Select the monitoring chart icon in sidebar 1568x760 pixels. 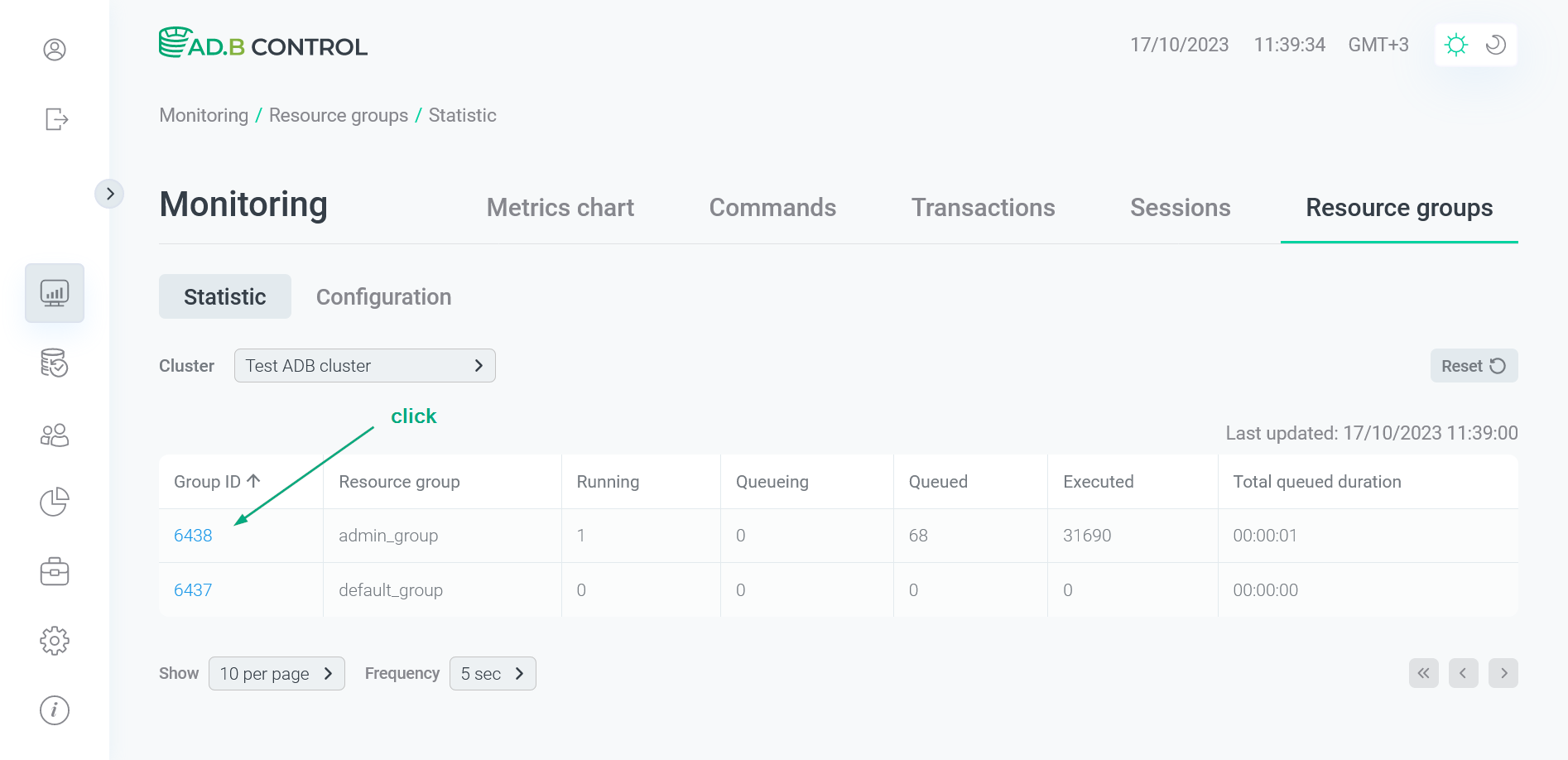click(x=55, y=292)
